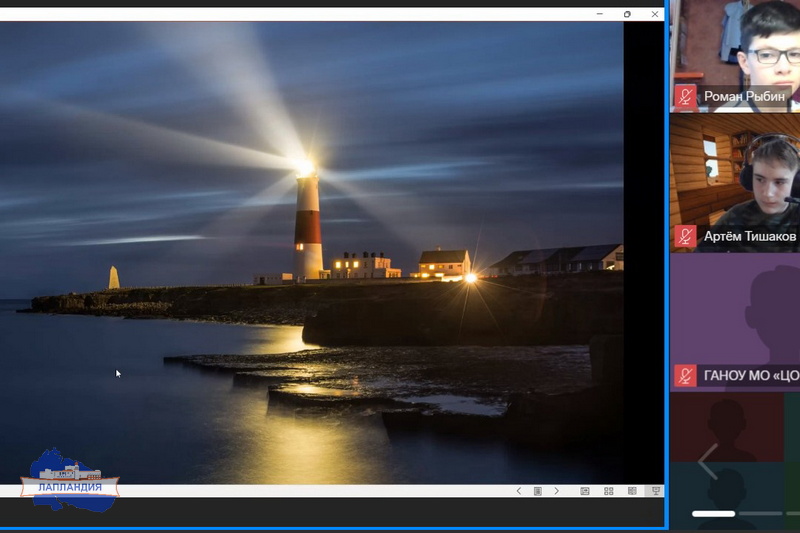Minimize the presentation window
The image size is (800, 533).
[599, 14]
